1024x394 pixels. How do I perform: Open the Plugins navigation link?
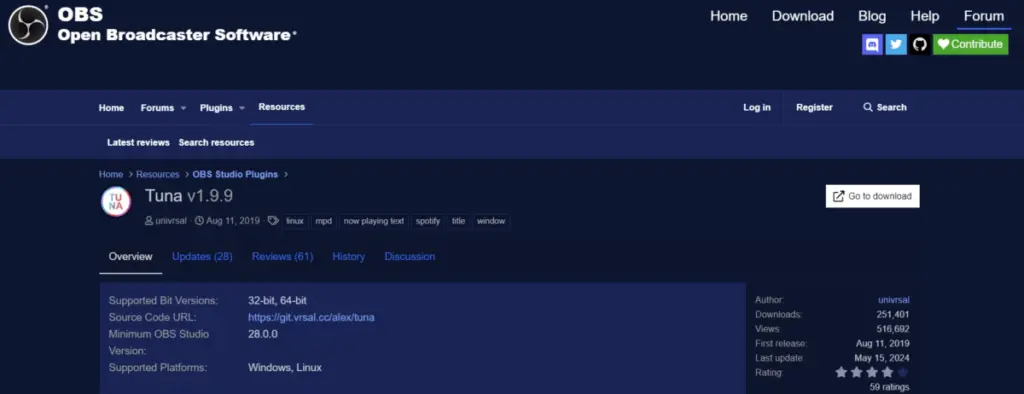pos(216,108)
